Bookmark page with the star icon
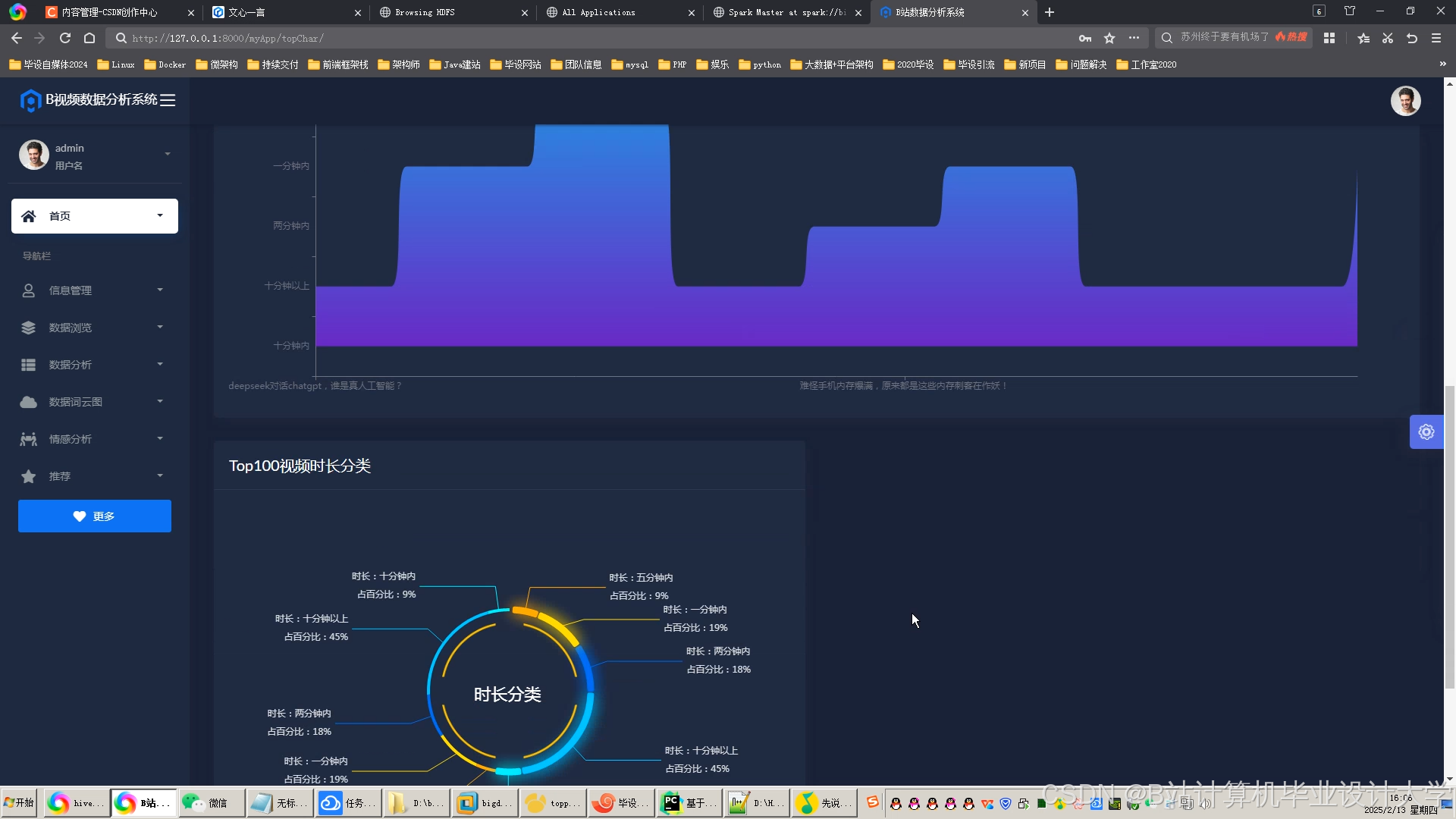This screenshot has height=819, width=1456. 1109,38
